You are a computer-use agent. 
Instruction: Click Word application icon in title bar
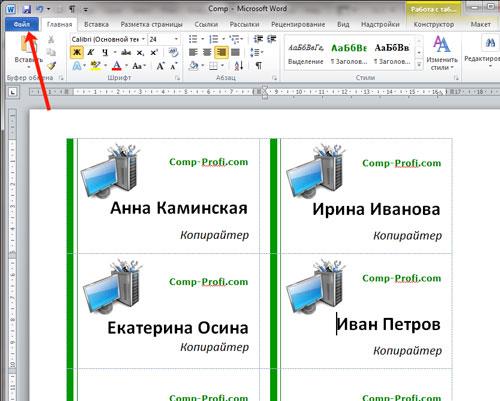pos(11,9)
